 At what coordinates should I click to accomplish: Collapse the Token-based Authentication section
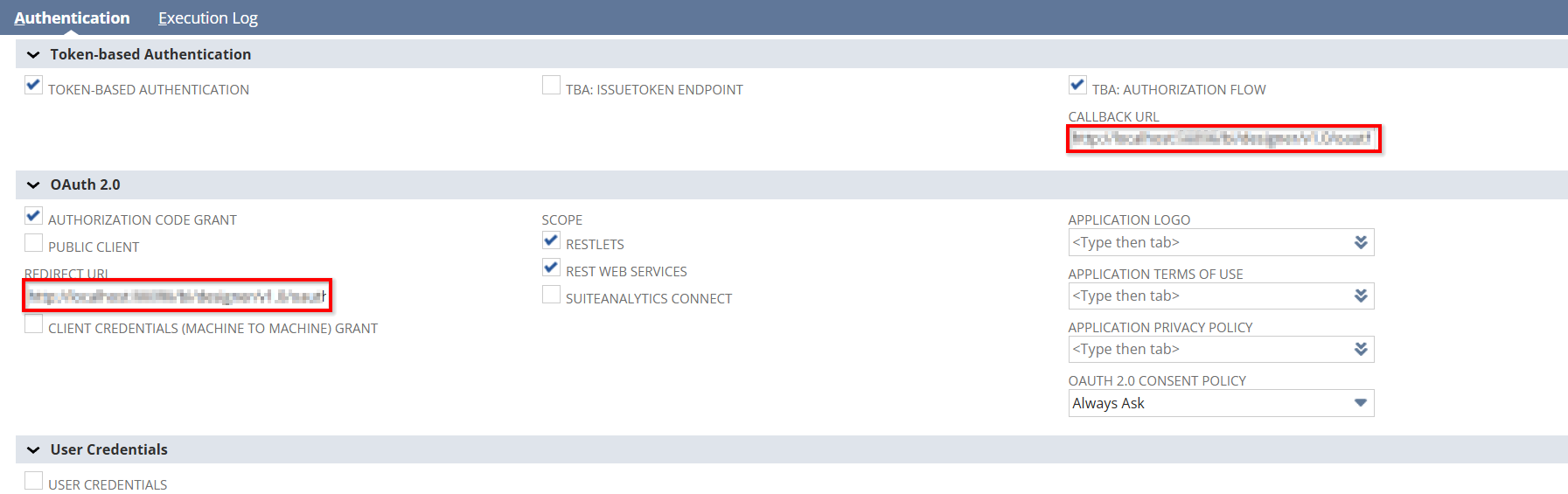[33, 55]
